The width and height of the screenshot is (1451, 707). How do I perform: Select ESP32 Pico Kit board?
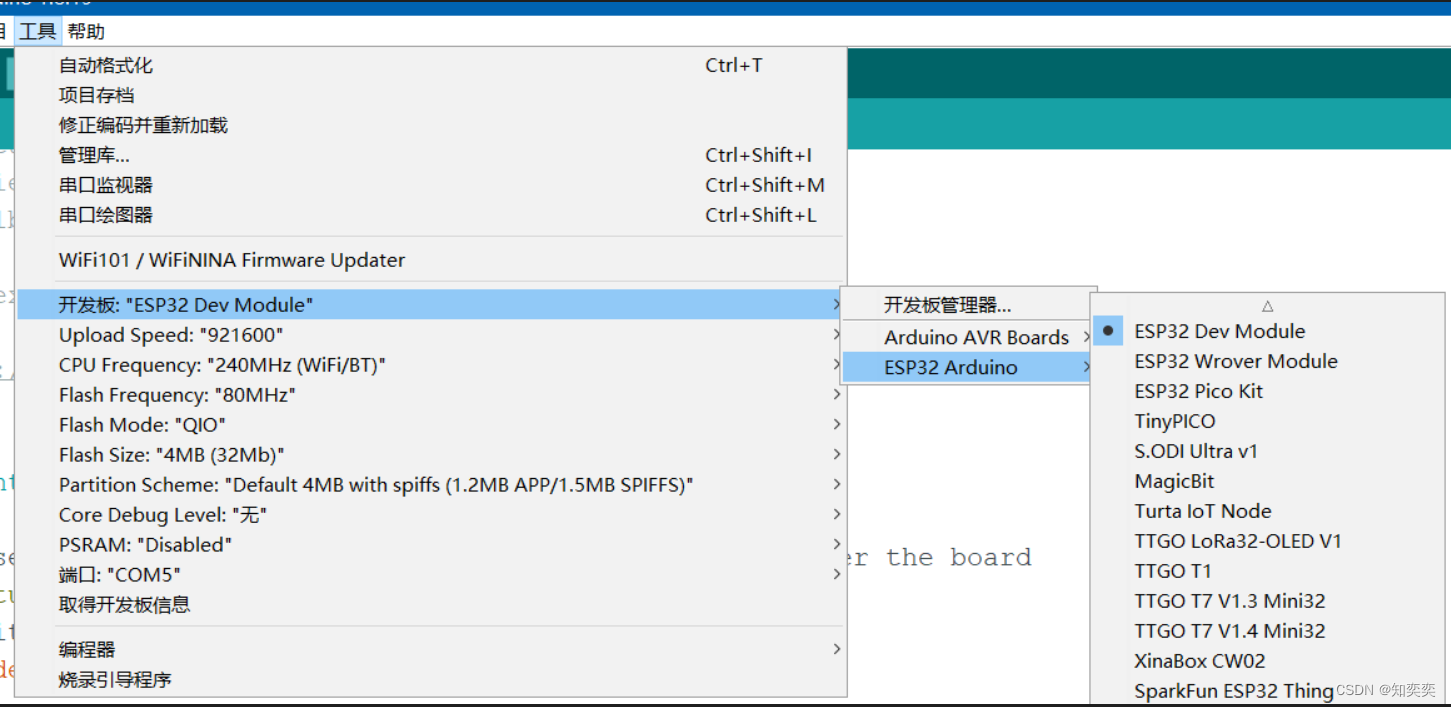tap(1267, 391)
